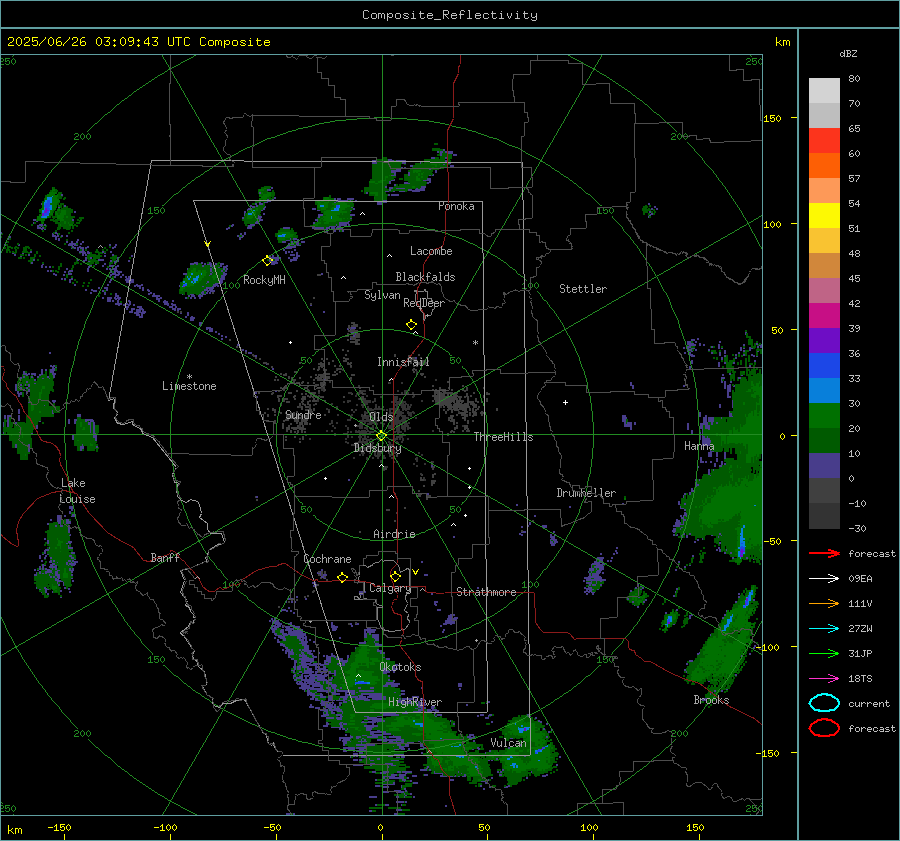Click the Hanna city label
900x841 pixels.
click(x=699, y=446)
